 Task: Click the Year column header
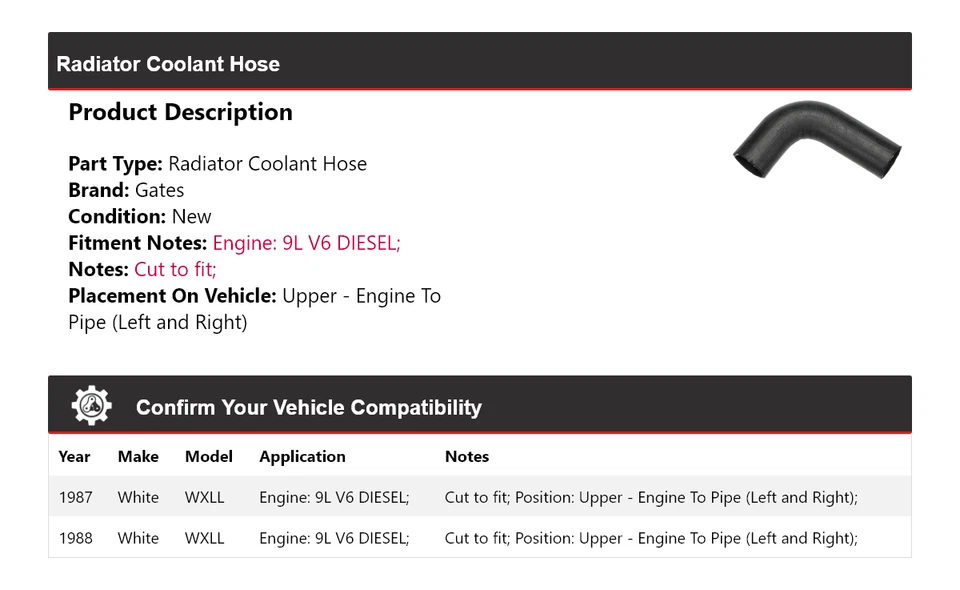(74, 456)
